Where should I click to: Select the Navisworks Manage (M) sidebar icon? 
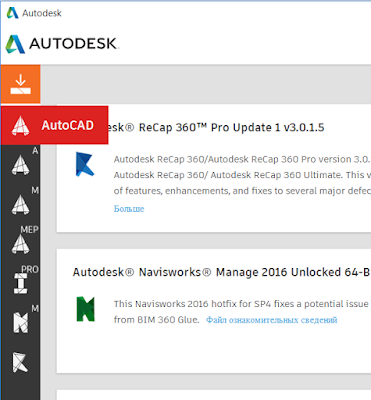[21, 322]
